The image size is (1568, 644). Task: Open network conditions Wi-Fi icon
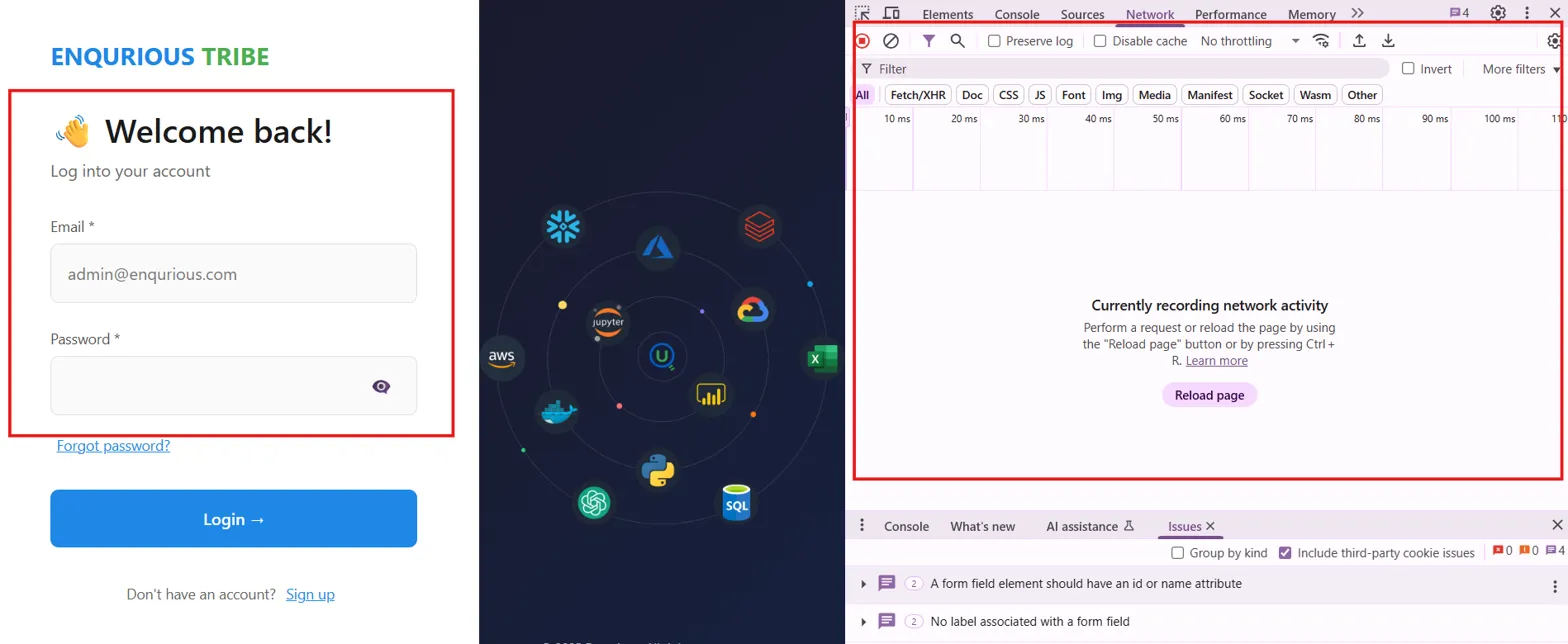(x=1321, y=41)
